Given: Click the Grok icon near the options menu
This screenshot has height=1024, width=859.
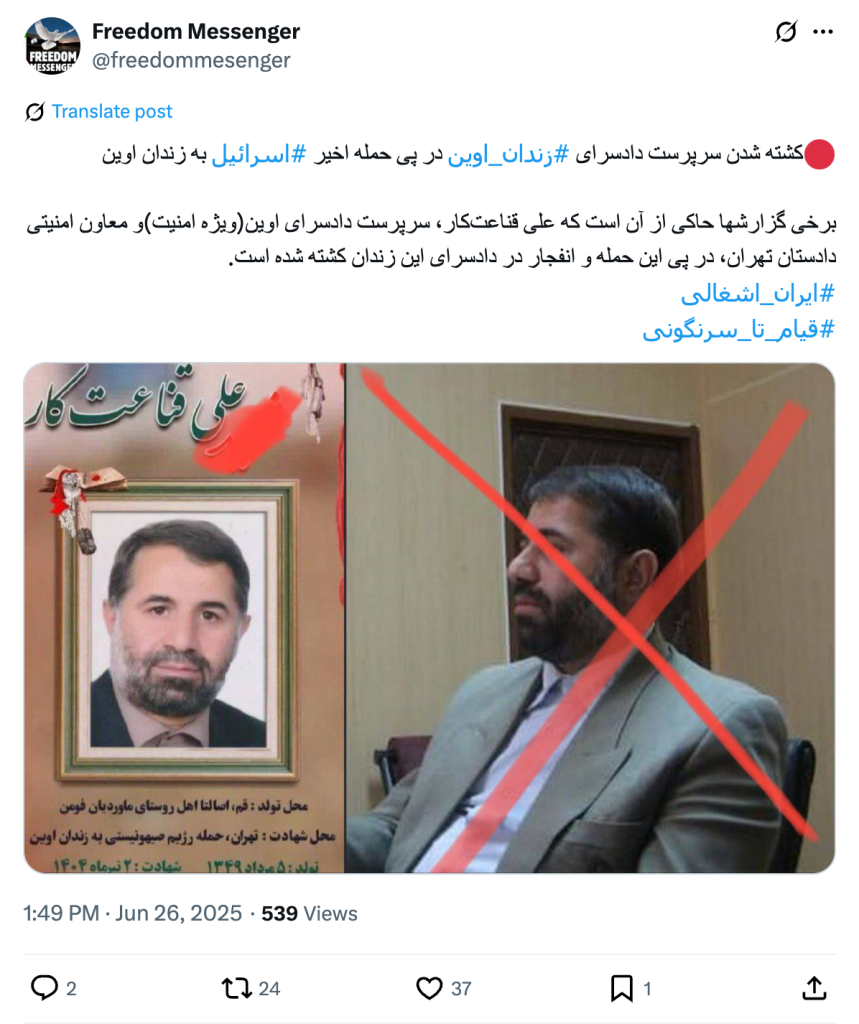Looking at the screenshot, I should coord(786,31).
